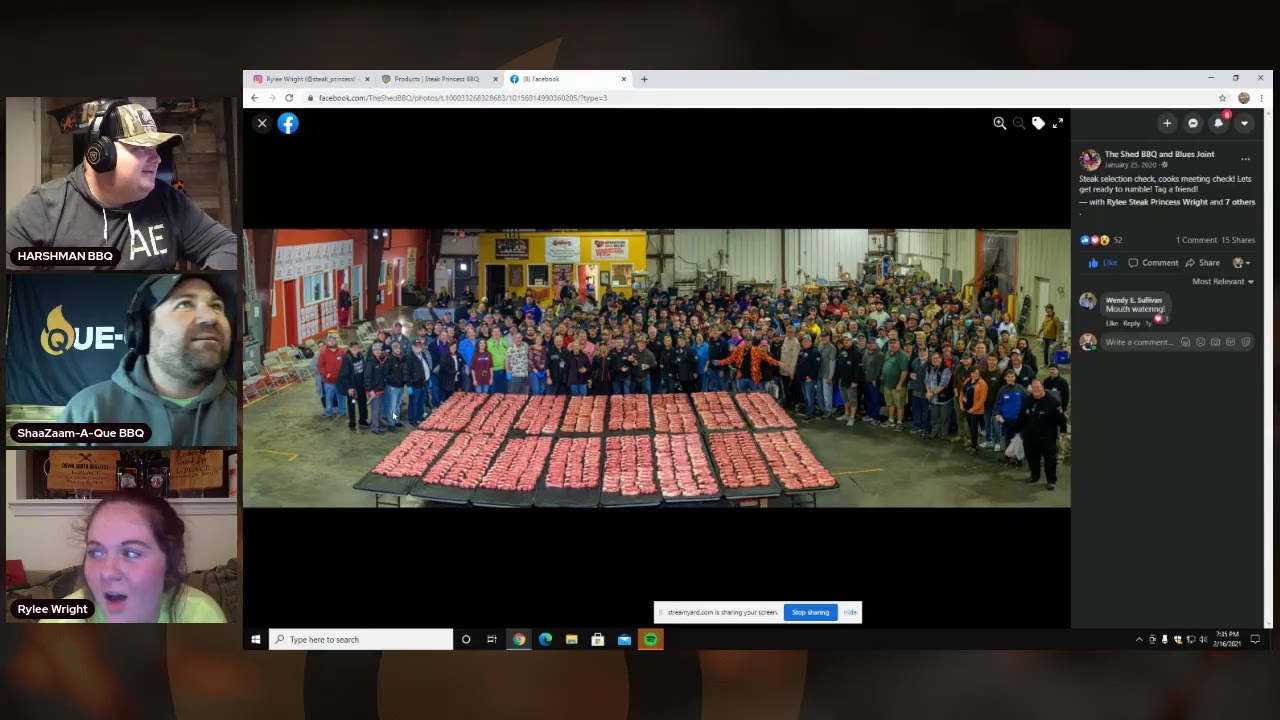Tag people in the photo
This screenshot has width=1280, height=720.
(1038, 123)
